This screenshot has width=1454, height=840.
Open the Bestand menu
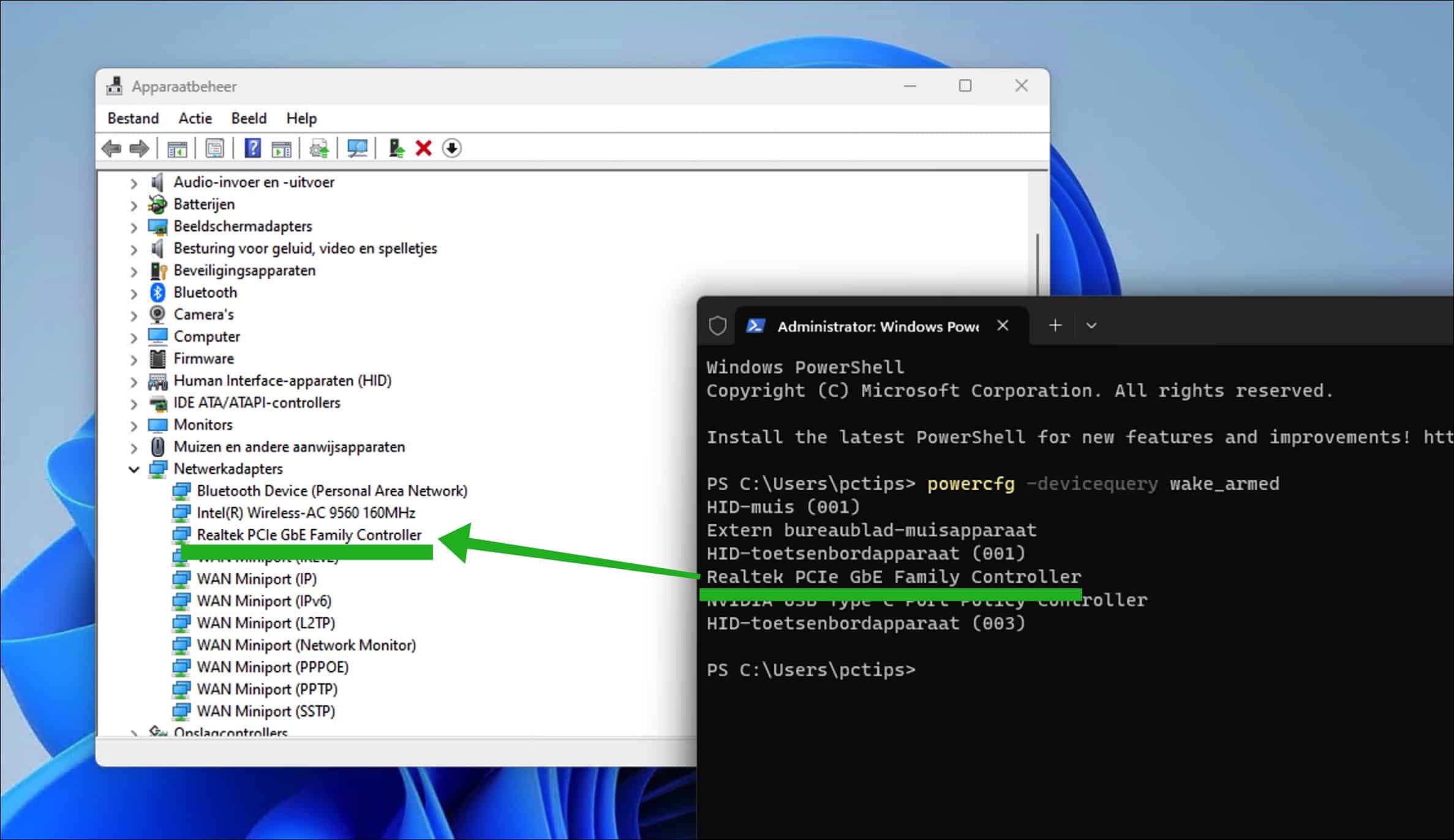pyautogui.click(x=133, y=118)
